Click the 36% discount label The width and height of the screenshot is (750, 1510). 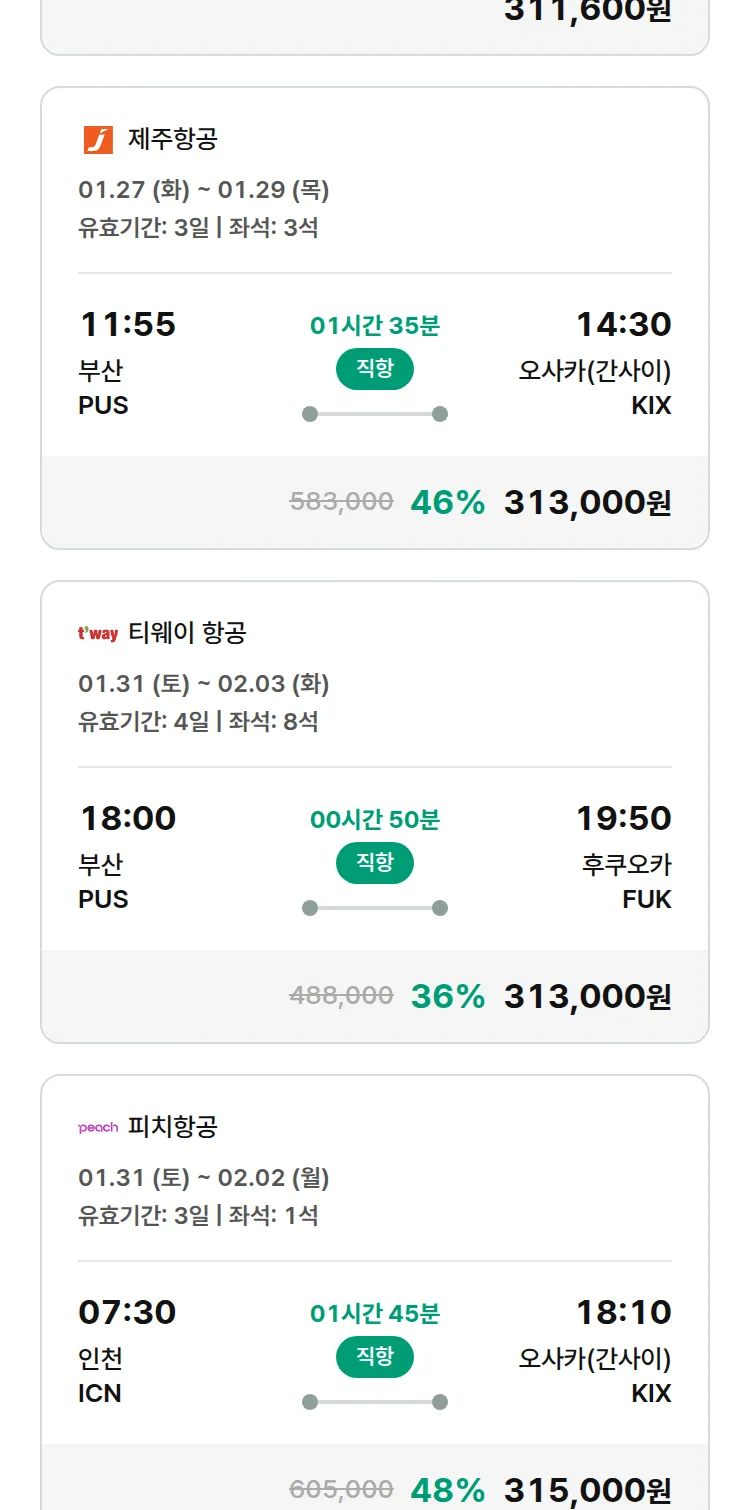[x=447, y=996]
